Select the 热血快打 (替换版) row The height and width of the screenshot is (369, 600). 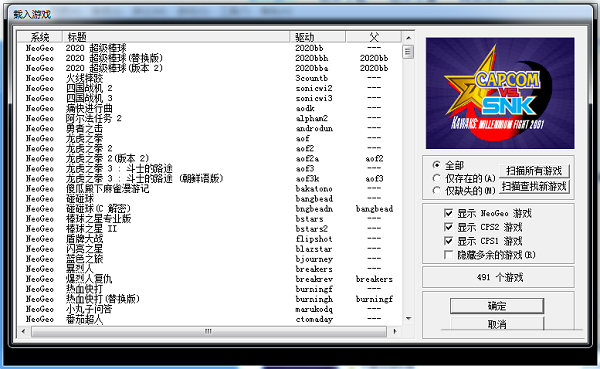[209, 299]
